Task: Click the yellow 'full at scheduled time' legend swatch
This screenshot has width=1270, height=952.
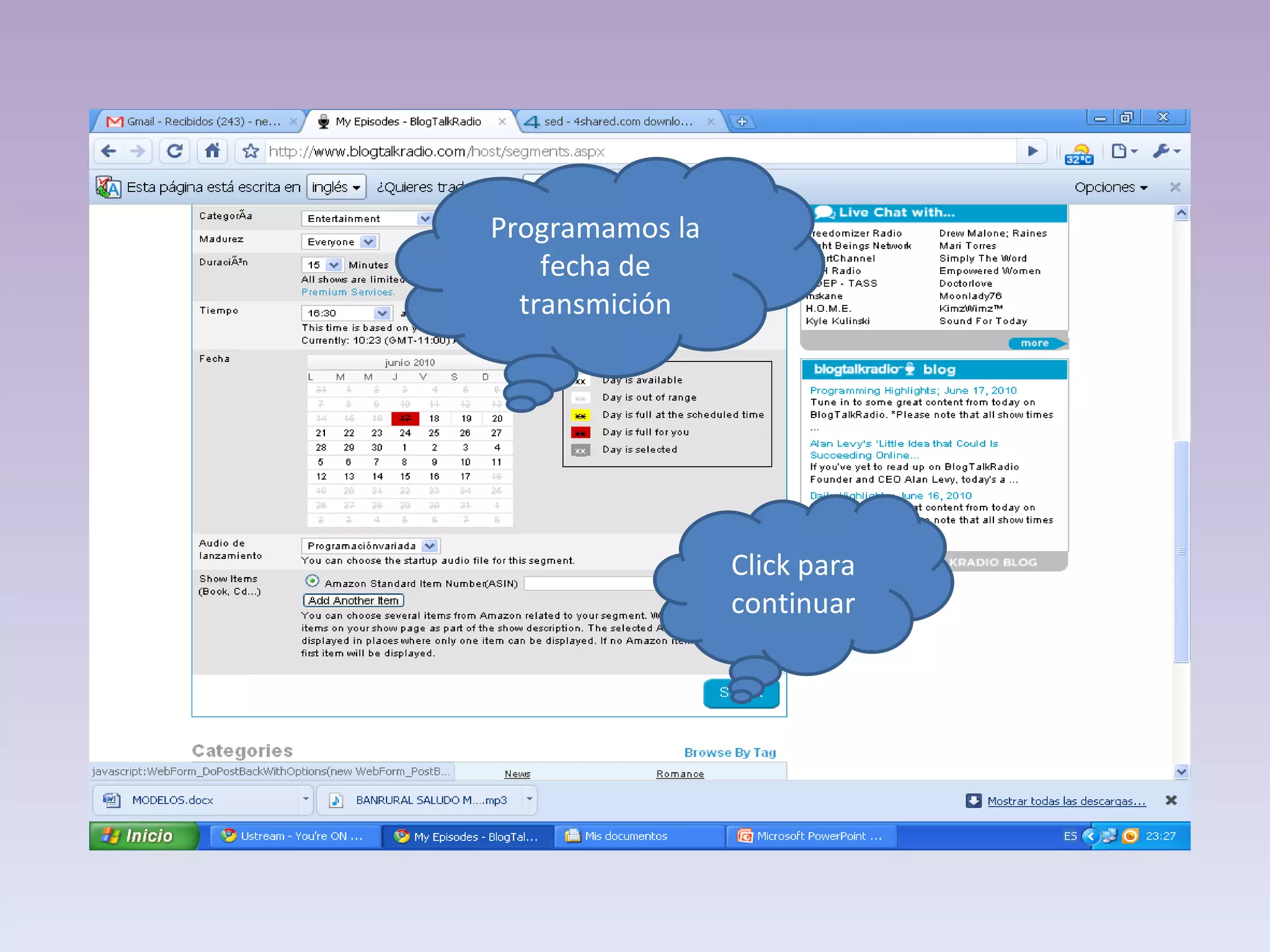Action: point(580,415)
